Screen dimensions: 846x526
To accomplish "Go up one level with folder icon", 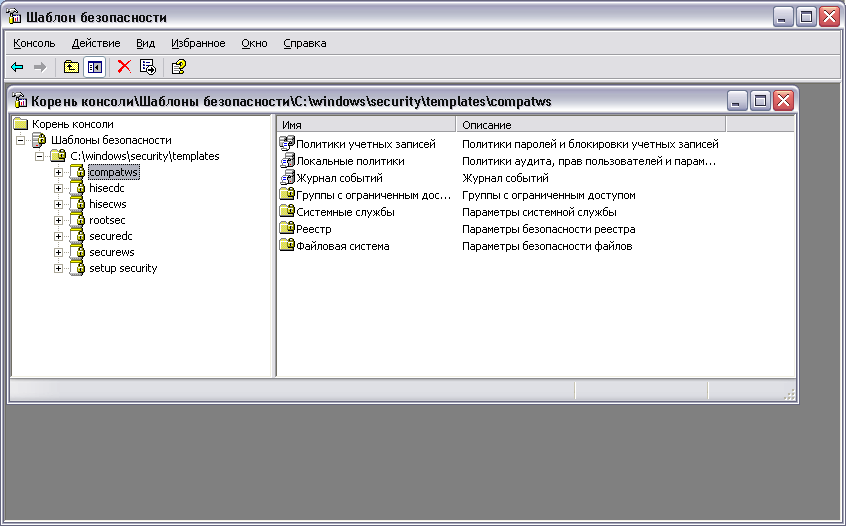I will tap(71, 67).
